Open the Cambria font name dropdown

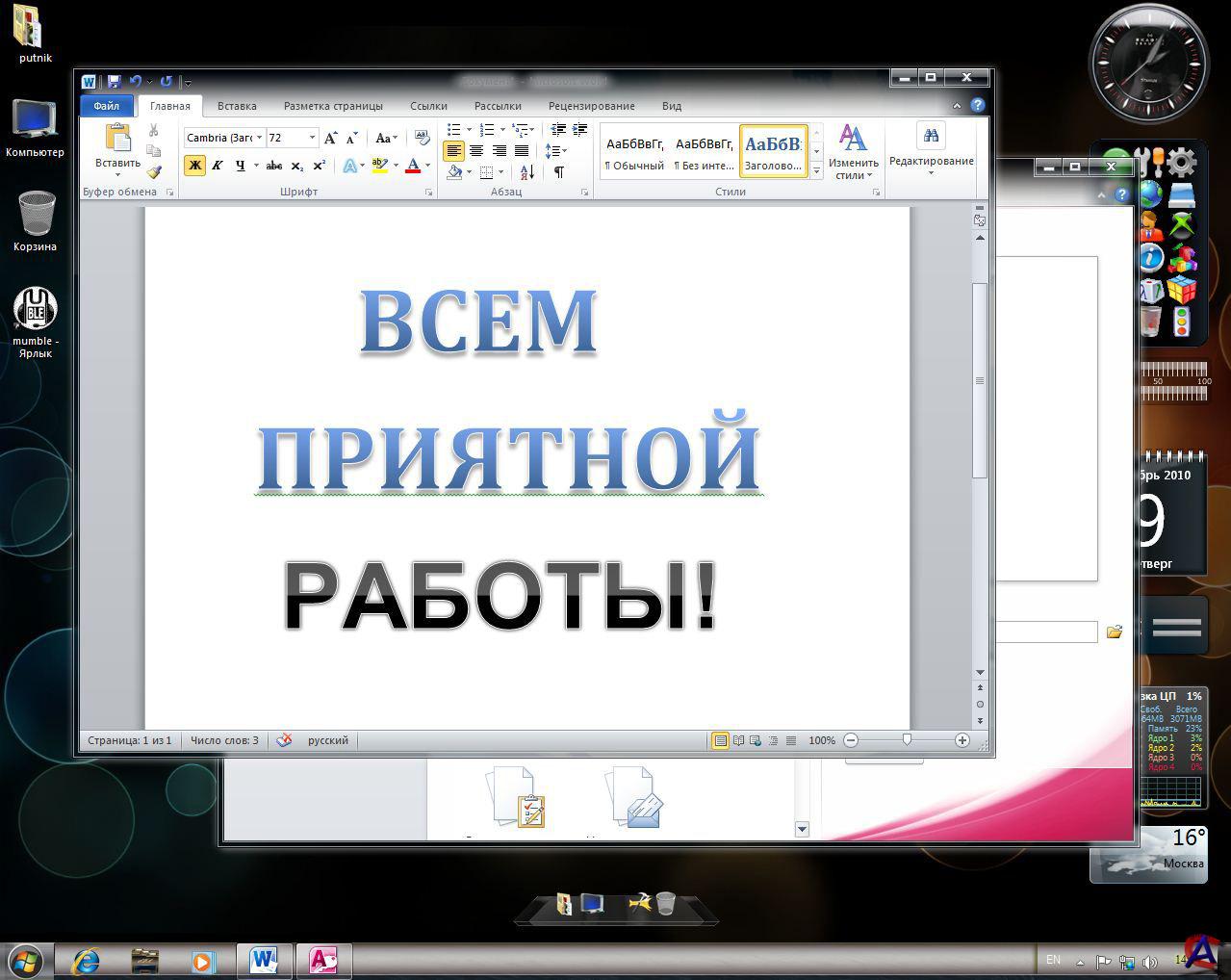(259, 138)
